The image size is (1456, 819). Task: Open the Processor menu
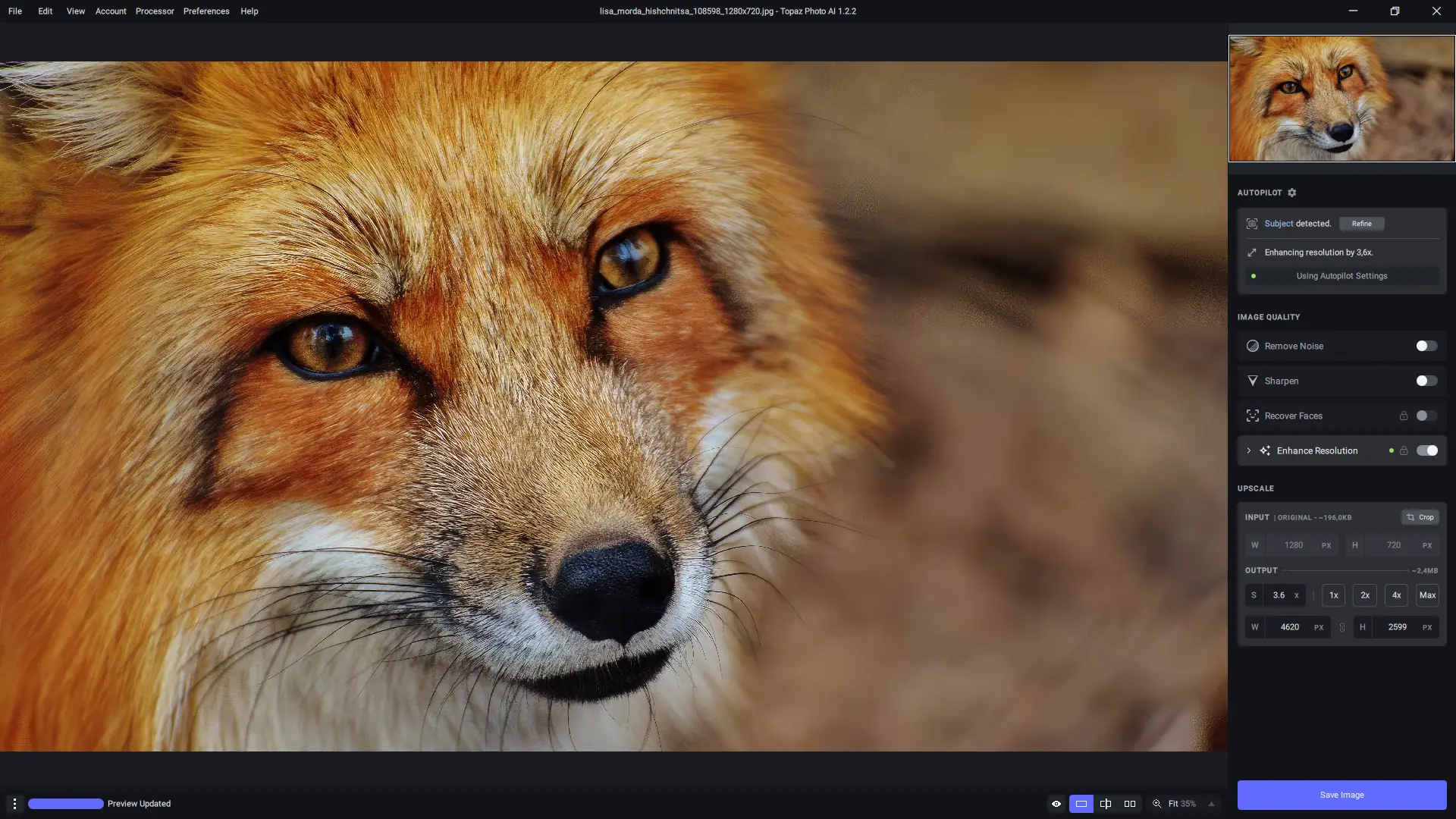pyautogui.click(x=155, y=11)
